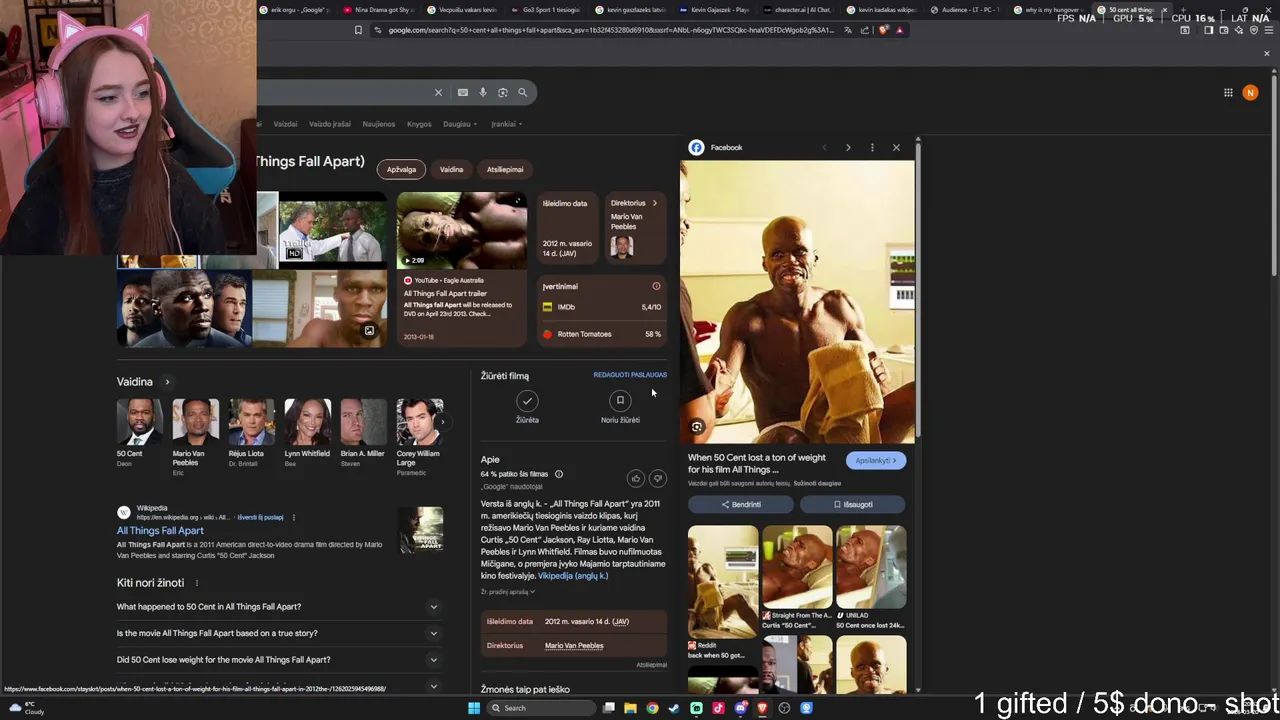This screenshot has height=720, width=1280.
Task: Click the Mario Van Peebles director link
Action: point(574,646)
